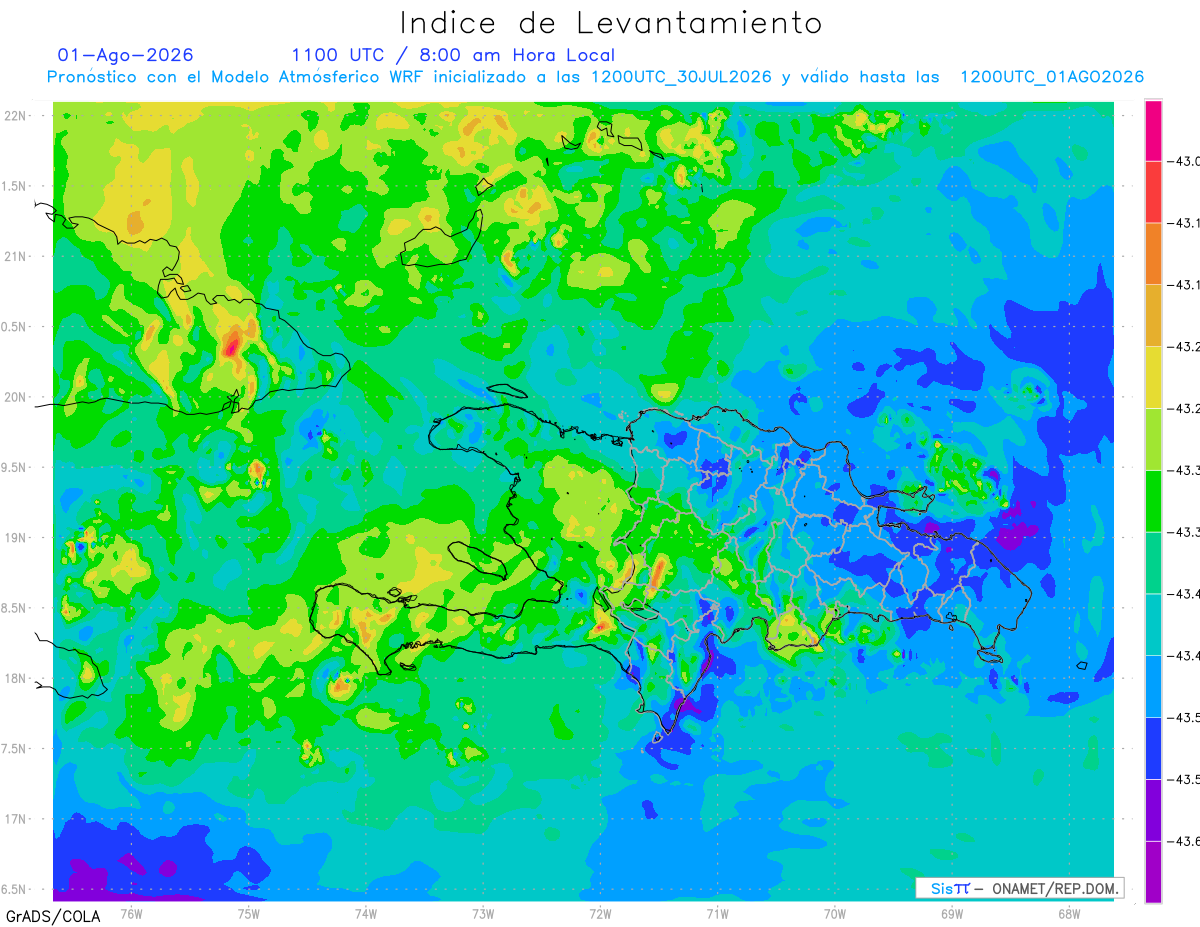Click the 'Indice de Levantamiento' title

pos(611,23)
